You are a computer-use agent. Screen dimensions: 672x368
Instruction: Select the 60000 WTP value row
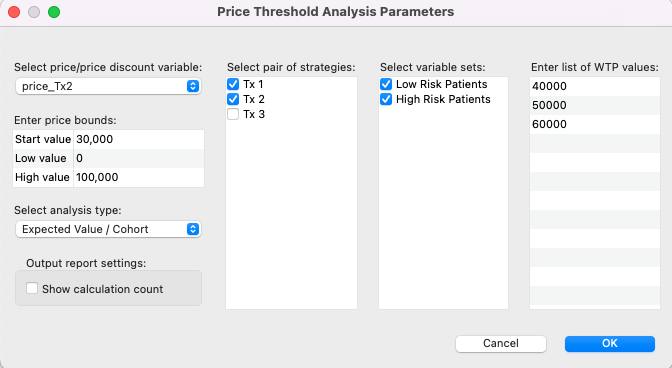(x=595, y=124)
